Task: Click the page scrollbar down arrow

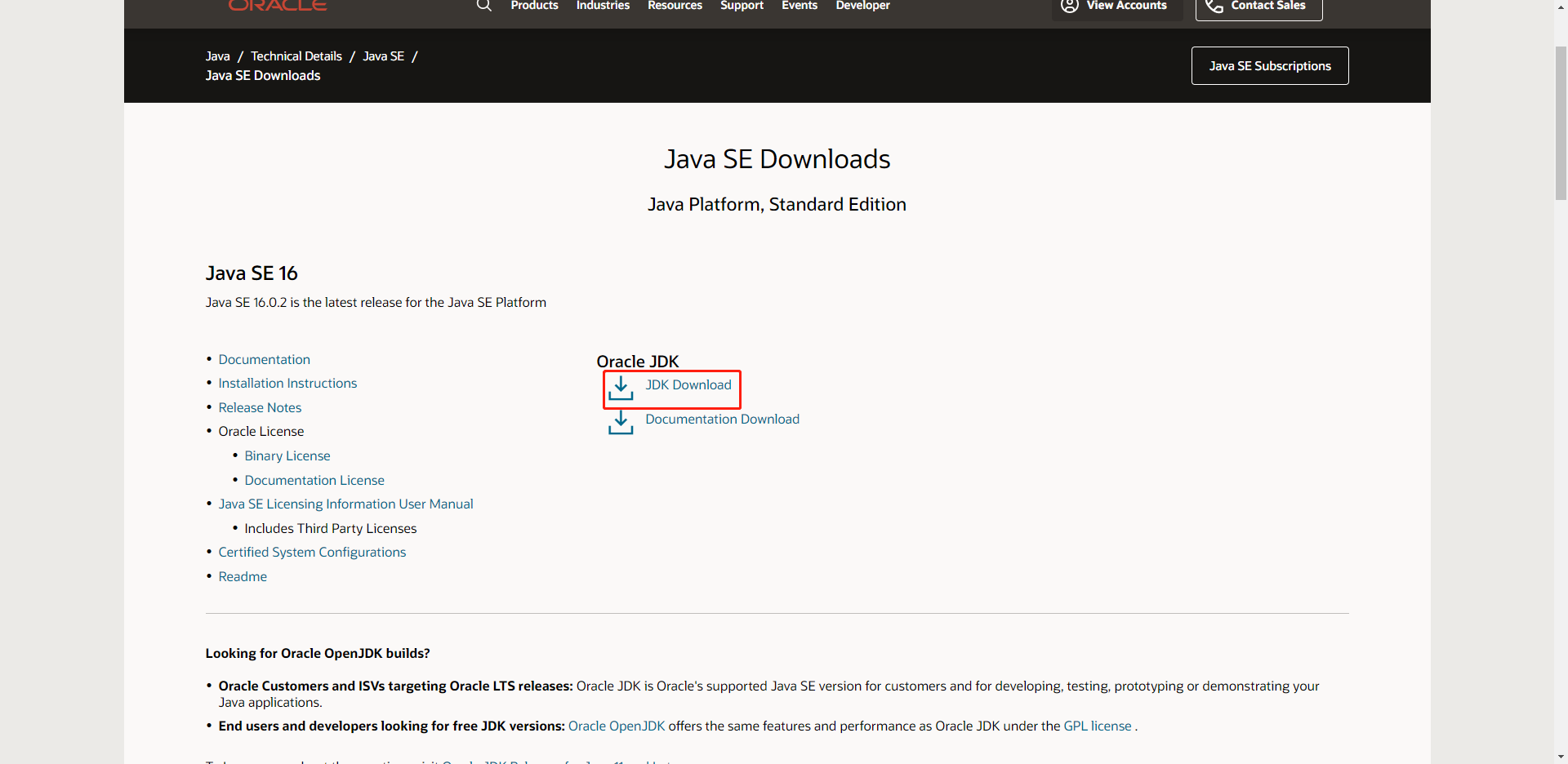Action: click(x=1561, y=757)
